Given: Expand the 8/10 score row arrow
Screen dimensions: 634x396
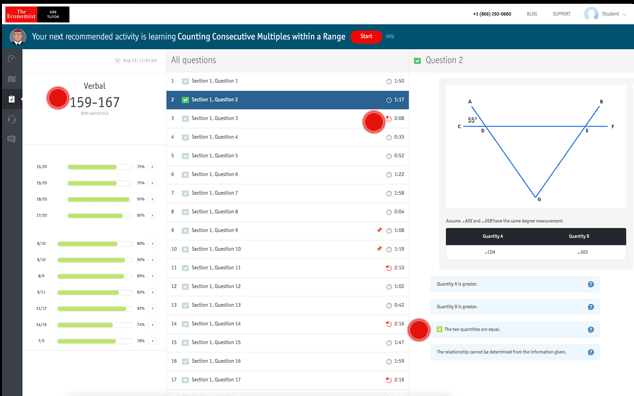Looking at the screenshot, I should 152,244.
